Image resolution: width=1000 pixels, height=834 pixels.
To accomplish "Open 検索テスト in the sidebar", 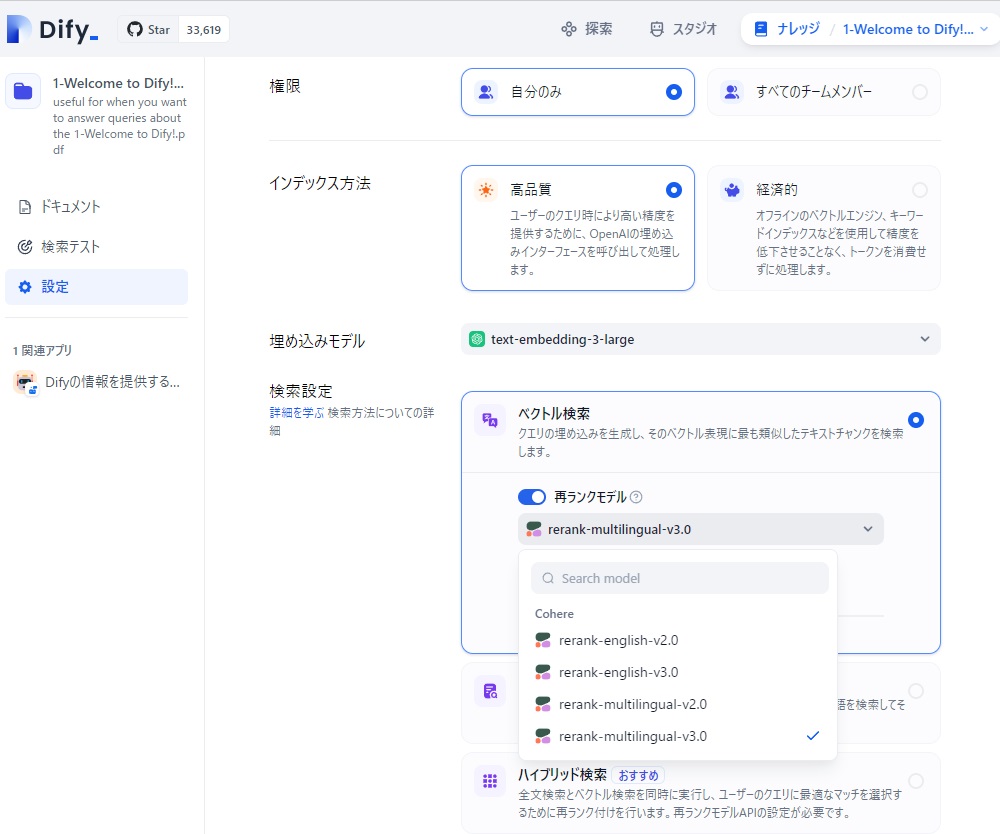I will click(x=96, y=247).
